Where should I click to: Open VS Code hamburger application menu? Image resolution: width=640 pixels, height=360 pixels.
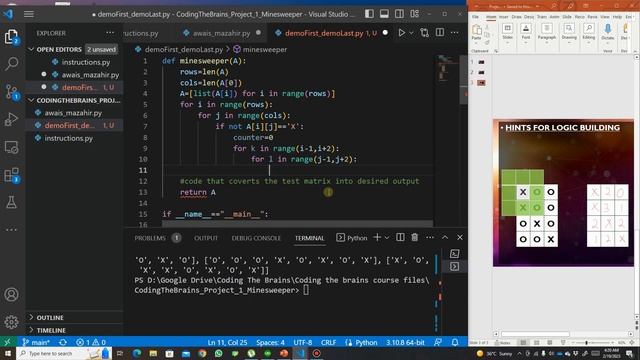[x=29, y=14]
